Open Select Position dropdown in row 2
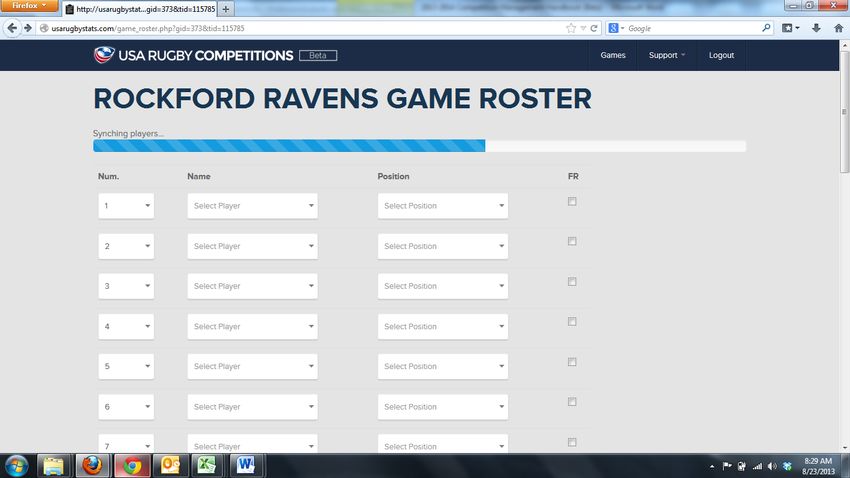The height and width of the screenshot is (478, 850). (x=442, y=246)
